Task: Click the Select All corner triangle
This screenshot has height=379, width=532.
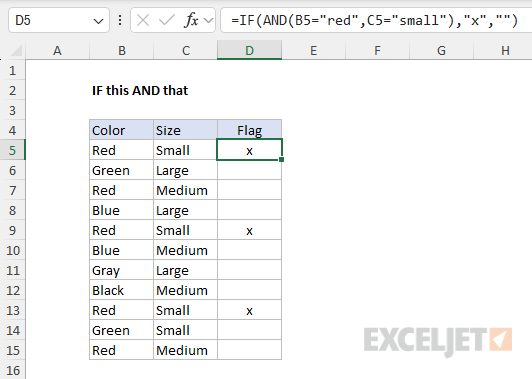Action: pos(16,50)
